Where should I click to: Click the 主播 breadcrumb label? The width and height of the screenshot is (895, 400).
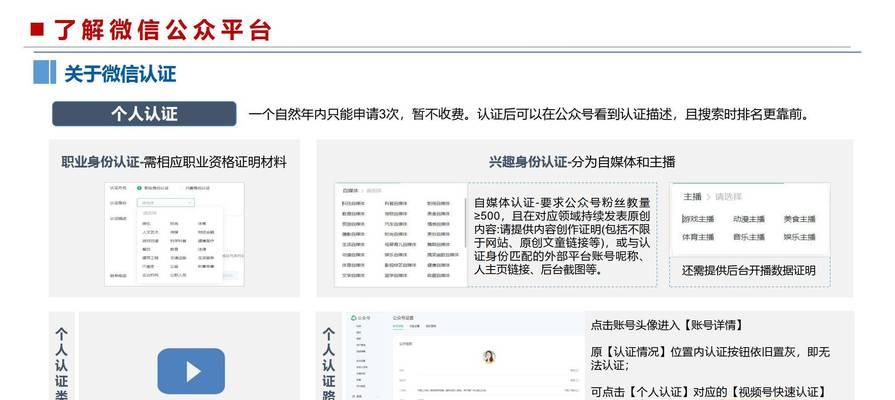pos(692,196)
